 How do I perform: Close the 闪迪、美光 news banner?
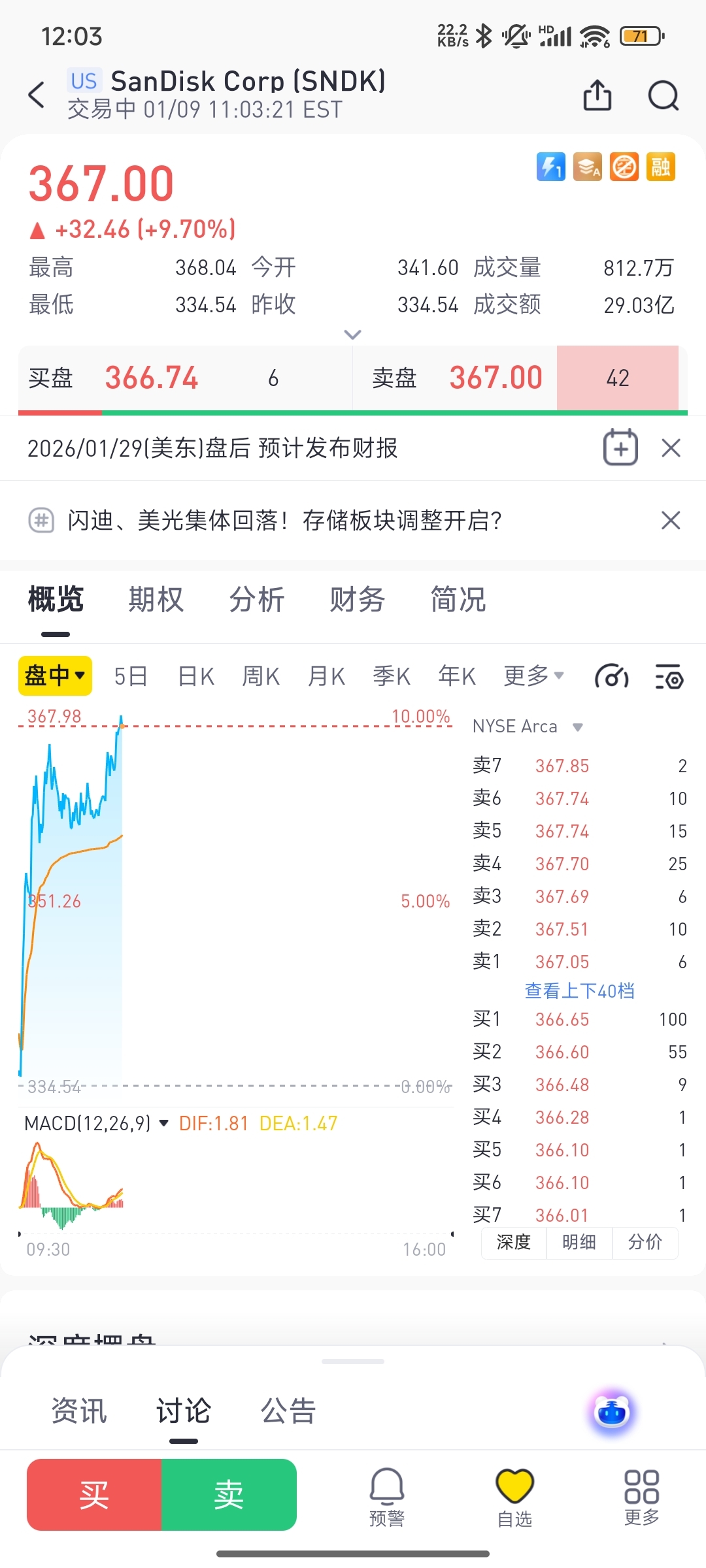tap(671, 521)
